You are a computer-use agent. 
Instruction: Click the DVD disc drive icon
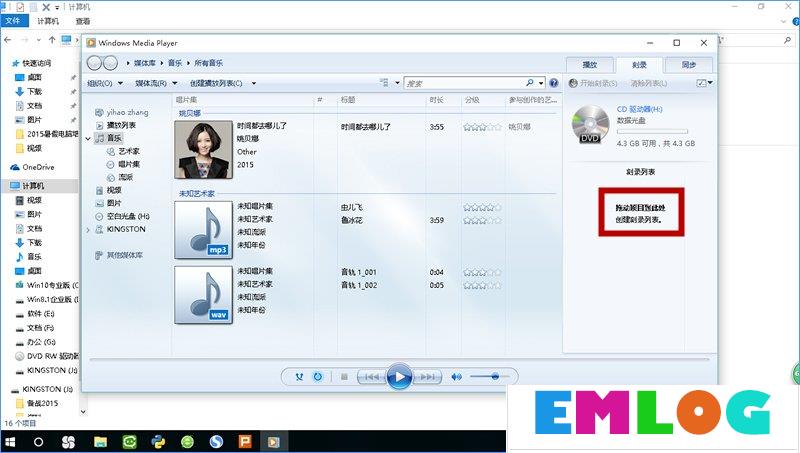[x=590, y=124]
